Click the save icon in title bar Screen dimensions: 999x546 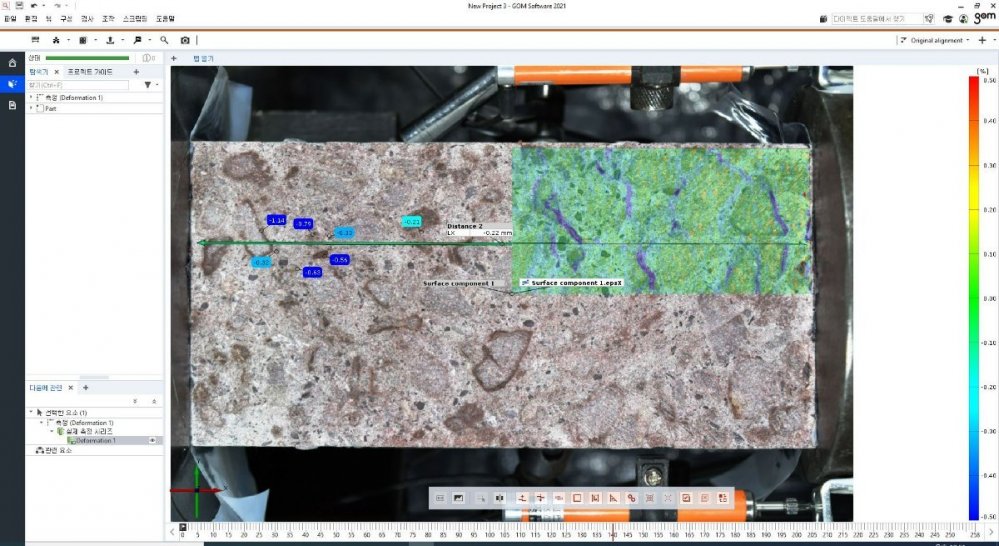(18, 6)
